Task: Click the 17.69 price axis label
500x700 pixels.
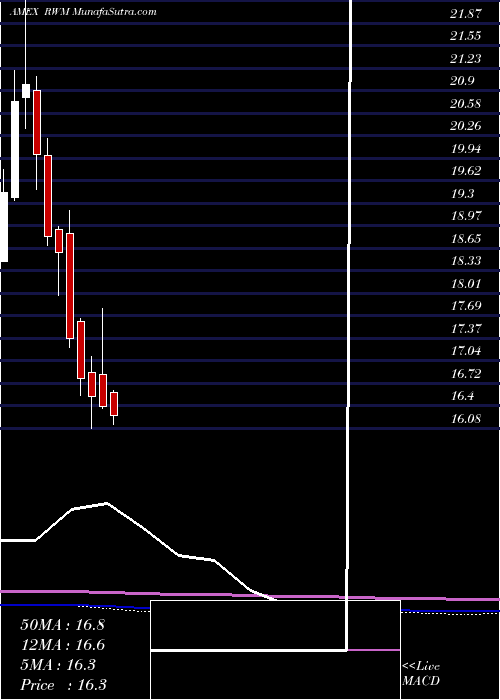Action: pos(466,306)
